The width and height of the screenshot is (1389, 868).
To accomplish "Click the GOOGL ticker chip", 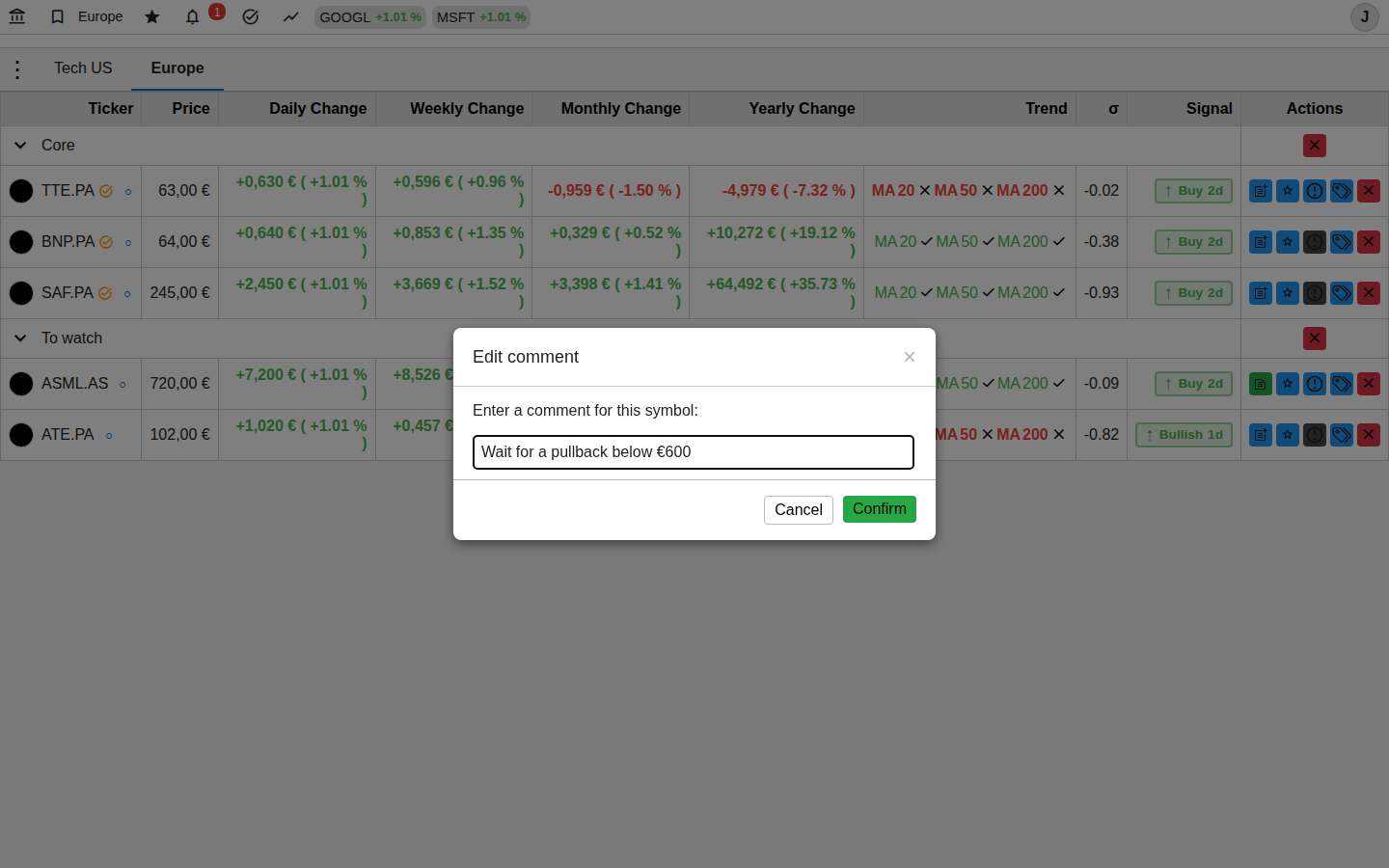I will 370,17.
